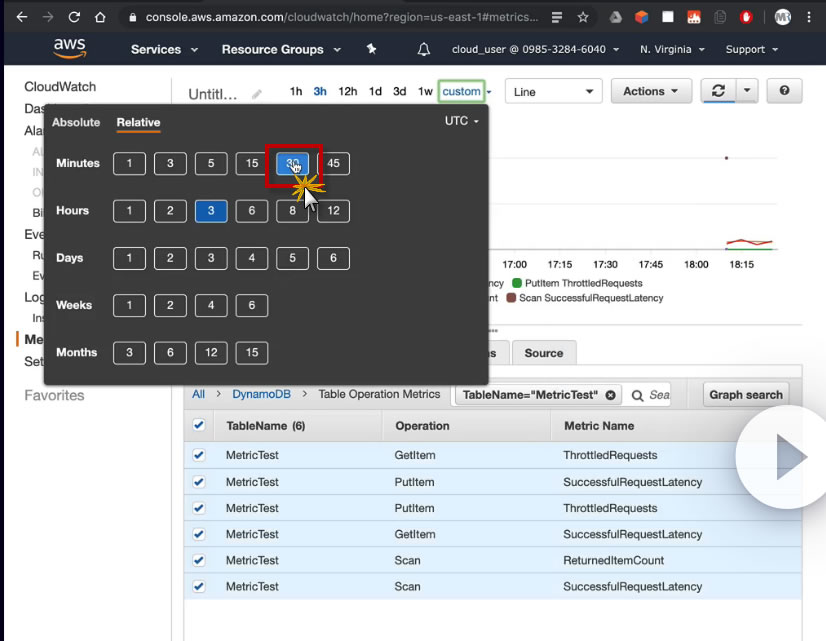Open the notifications bell icon
The height and width of the screenshot is (641, 826).
[424, 50]
